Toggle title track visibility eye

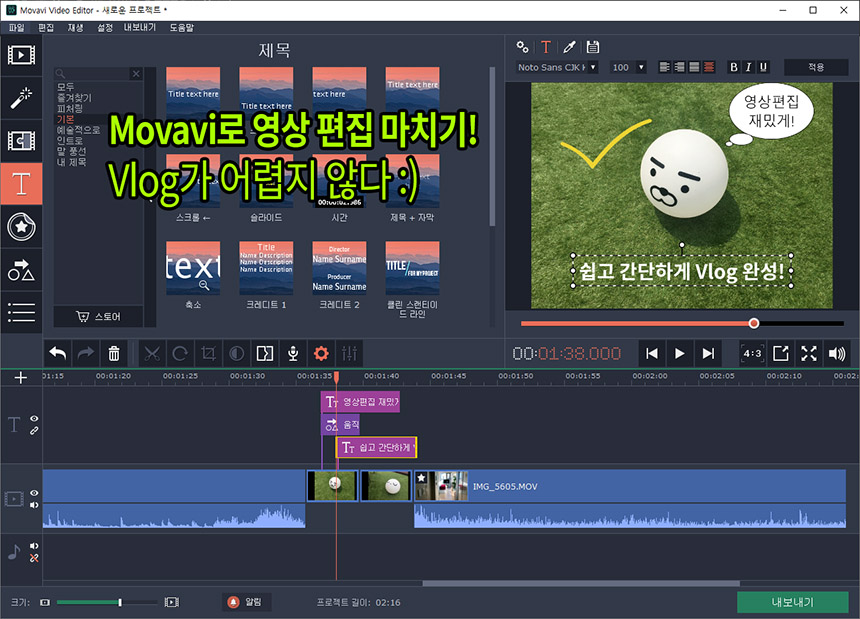coord(34,419)
